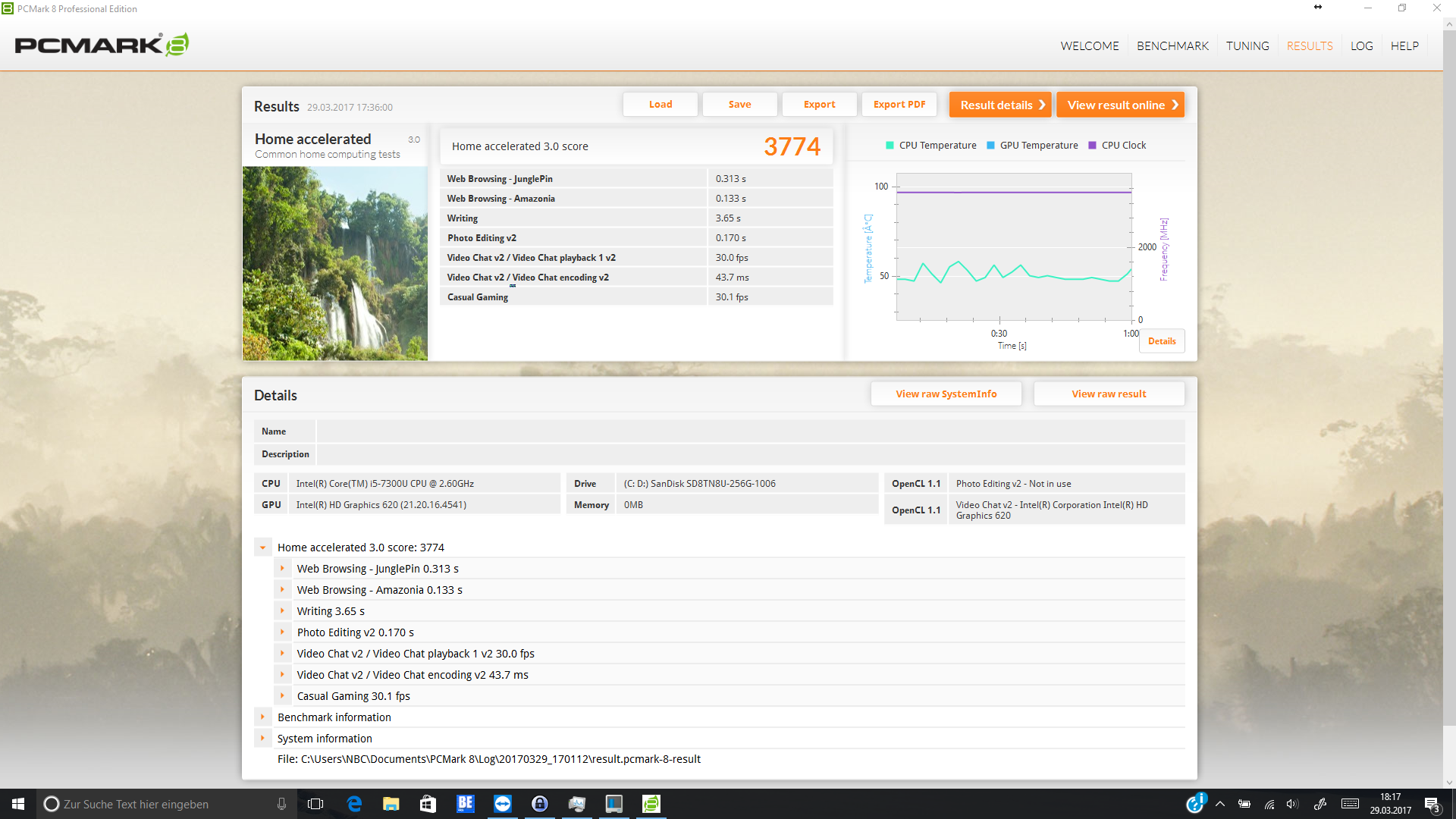
Task: Toggle the CPU Temperature legend entry
Action: click(930, 146)
